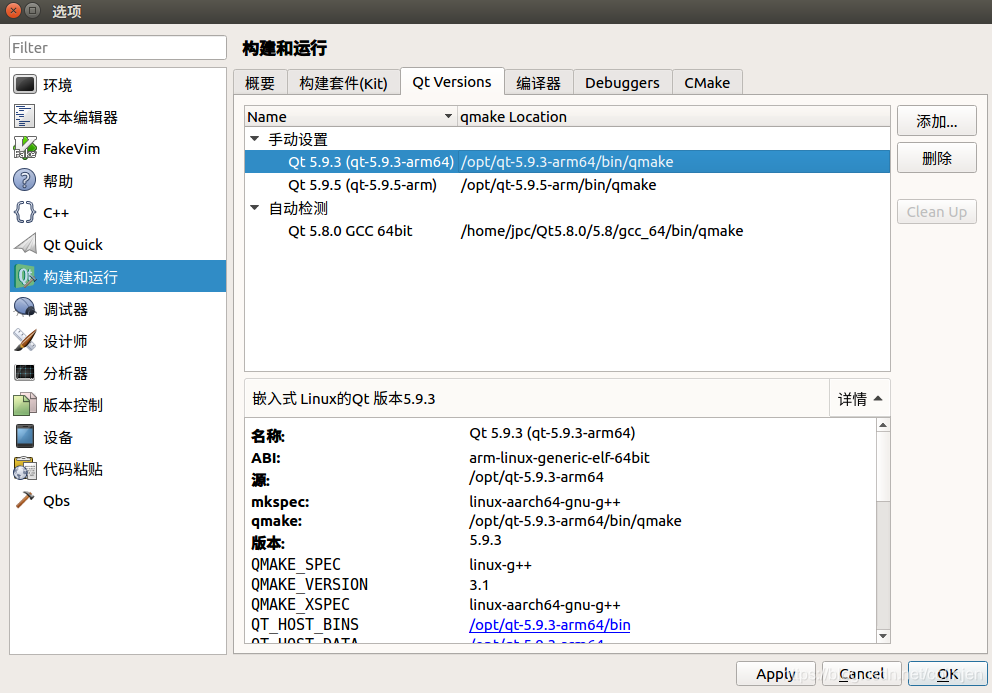This screenshot has width=992, height=693.
Task: Click the QT_HOST_BINS label
Action: (305, 625)
